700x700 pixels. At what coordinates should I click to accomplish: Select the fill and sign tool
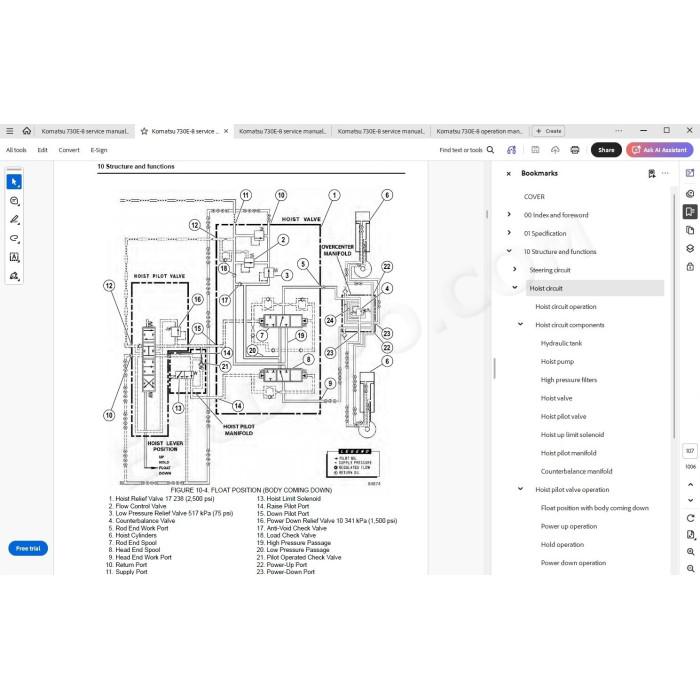point(14,276)
